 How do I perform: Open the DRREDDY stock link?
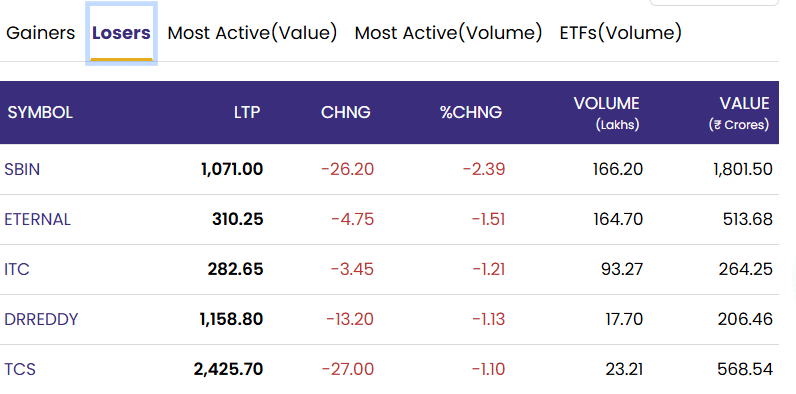[x=41, y=319]
